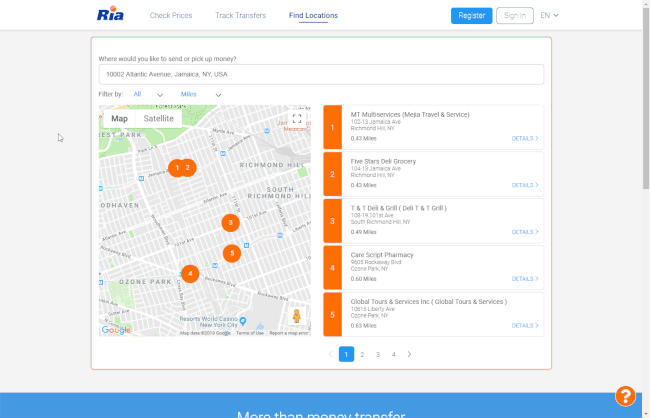Screen dimensions: 650x418
Task: Select map marker number 3
Action: pyautogui.click(x=230, y=223)
